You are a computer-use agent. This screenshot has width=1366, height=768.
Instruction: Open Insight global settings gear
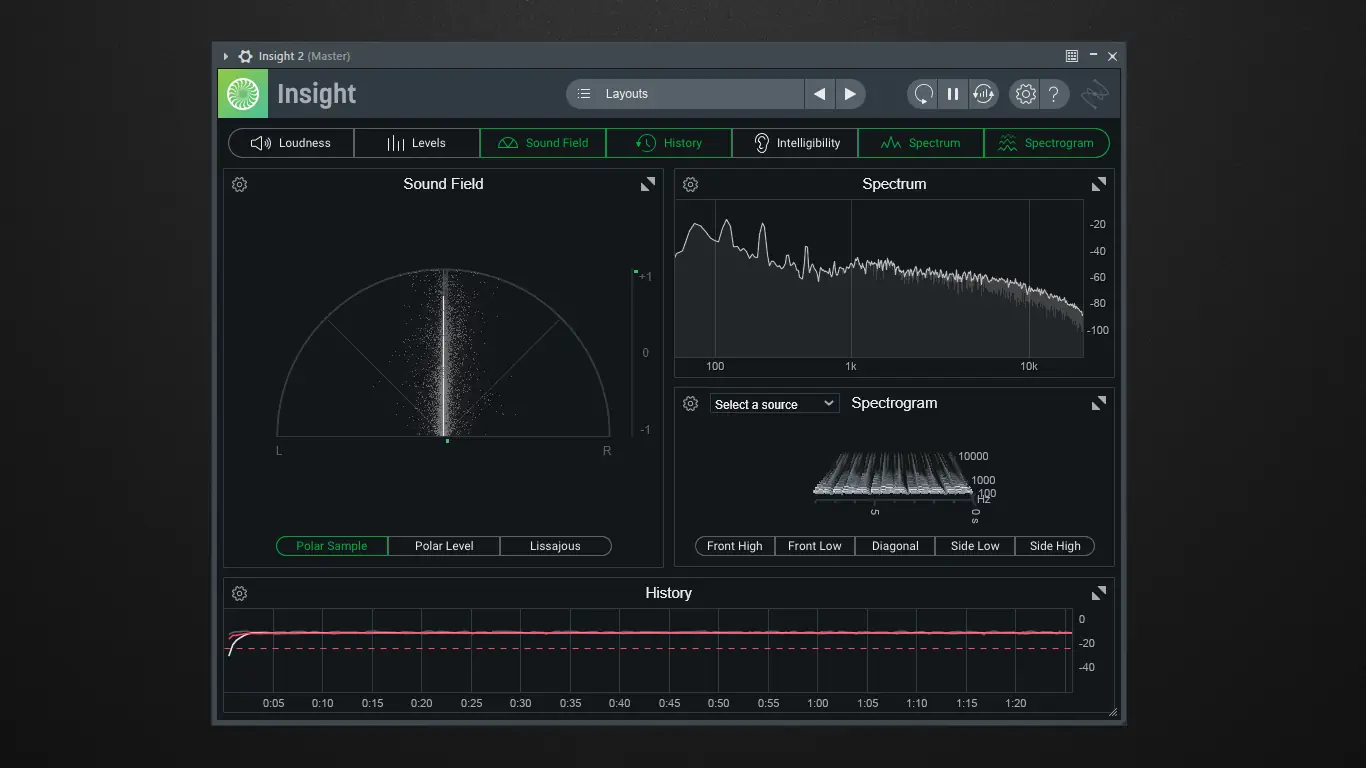click(x=1025, y=94)
